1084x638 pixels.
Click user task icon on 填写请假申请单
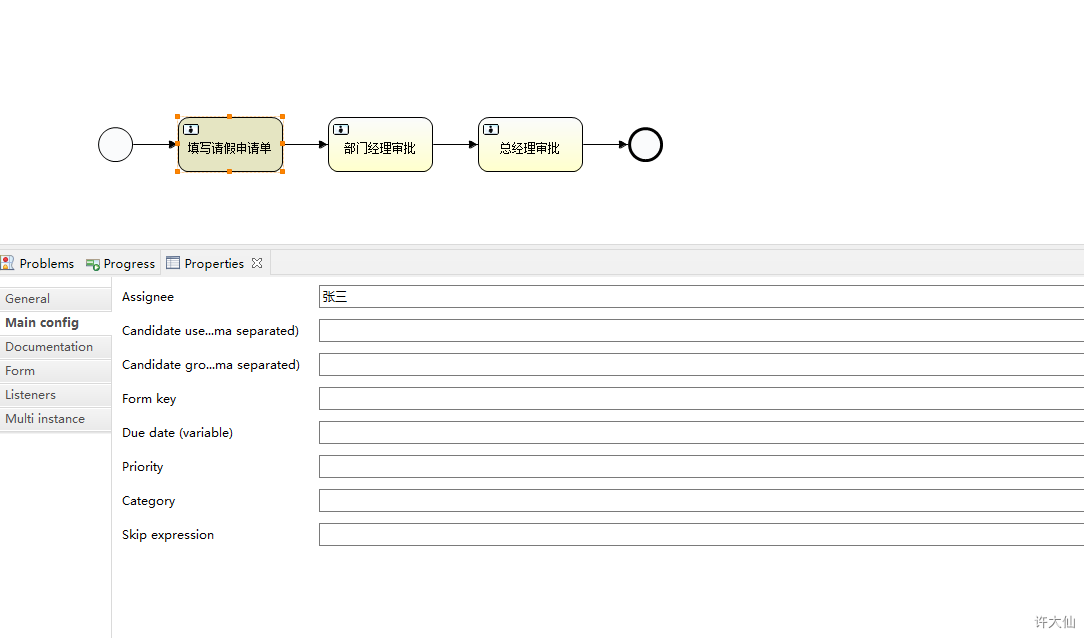click(191, 129)
